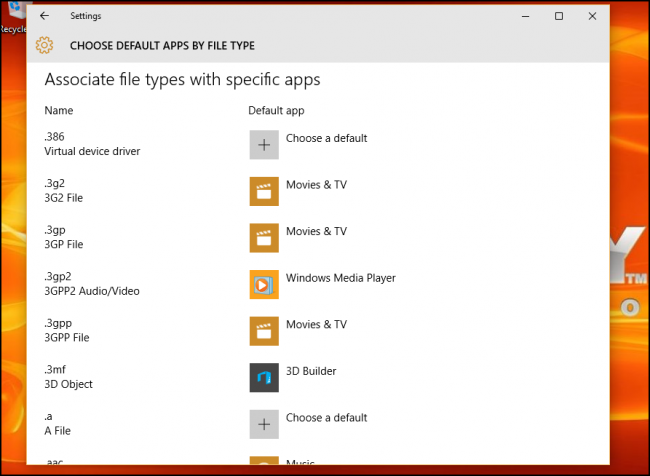Minimize the Settings window
This screenshot has height=476, width=650.
[525, 16]
